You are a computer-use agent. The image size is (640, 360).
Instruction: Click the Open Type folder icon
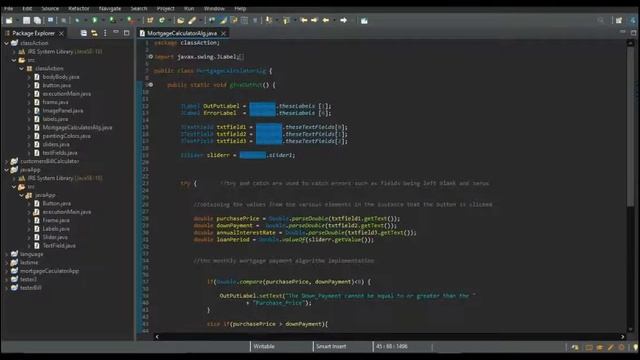coord(180,20)
